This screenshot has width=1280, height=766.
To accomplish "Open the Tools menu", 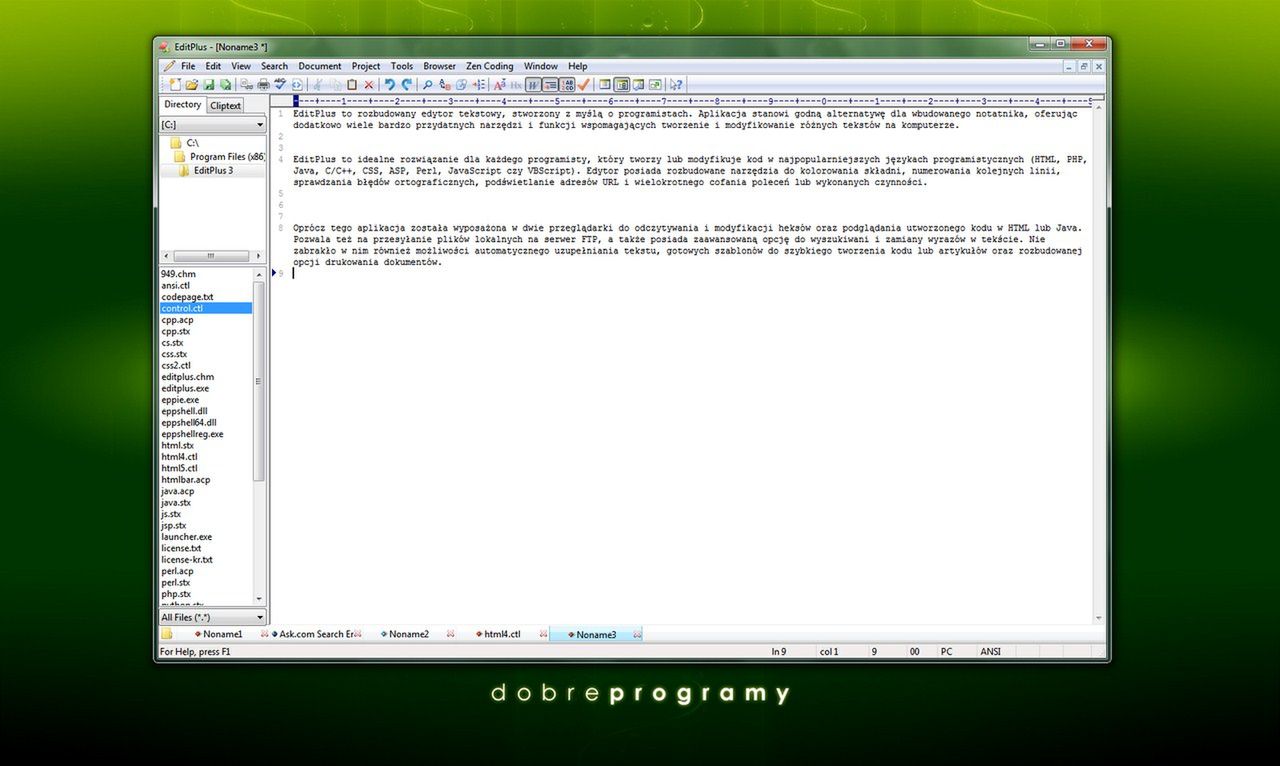I will [x=402, y=66].
